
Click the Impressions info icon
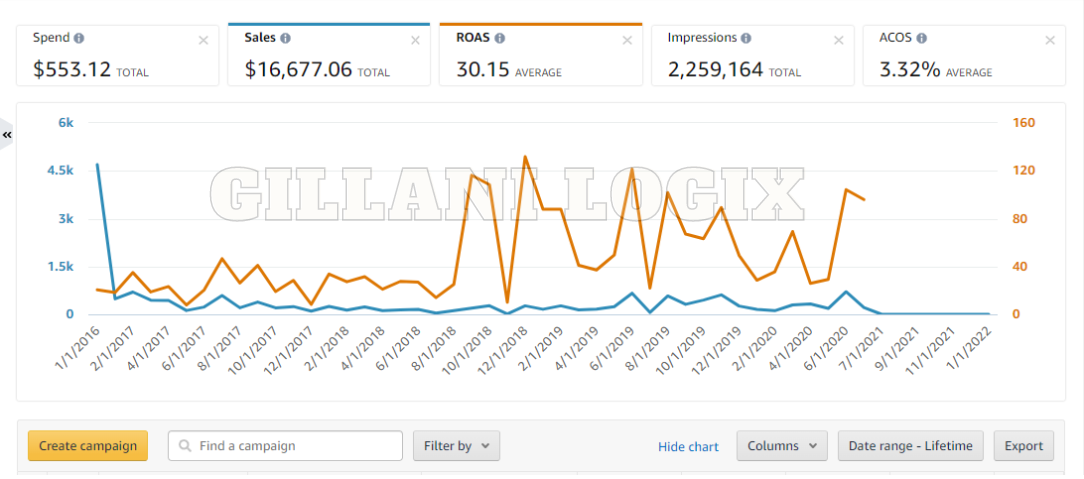tap(745, 38)
